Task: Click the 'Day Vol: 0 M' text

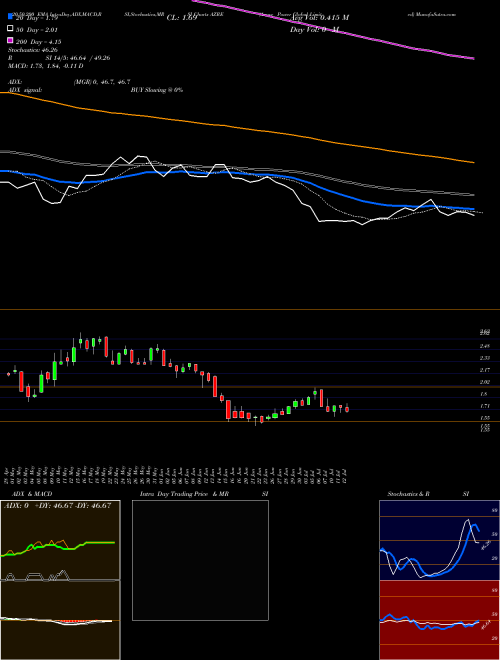Action: coord(314,30)
